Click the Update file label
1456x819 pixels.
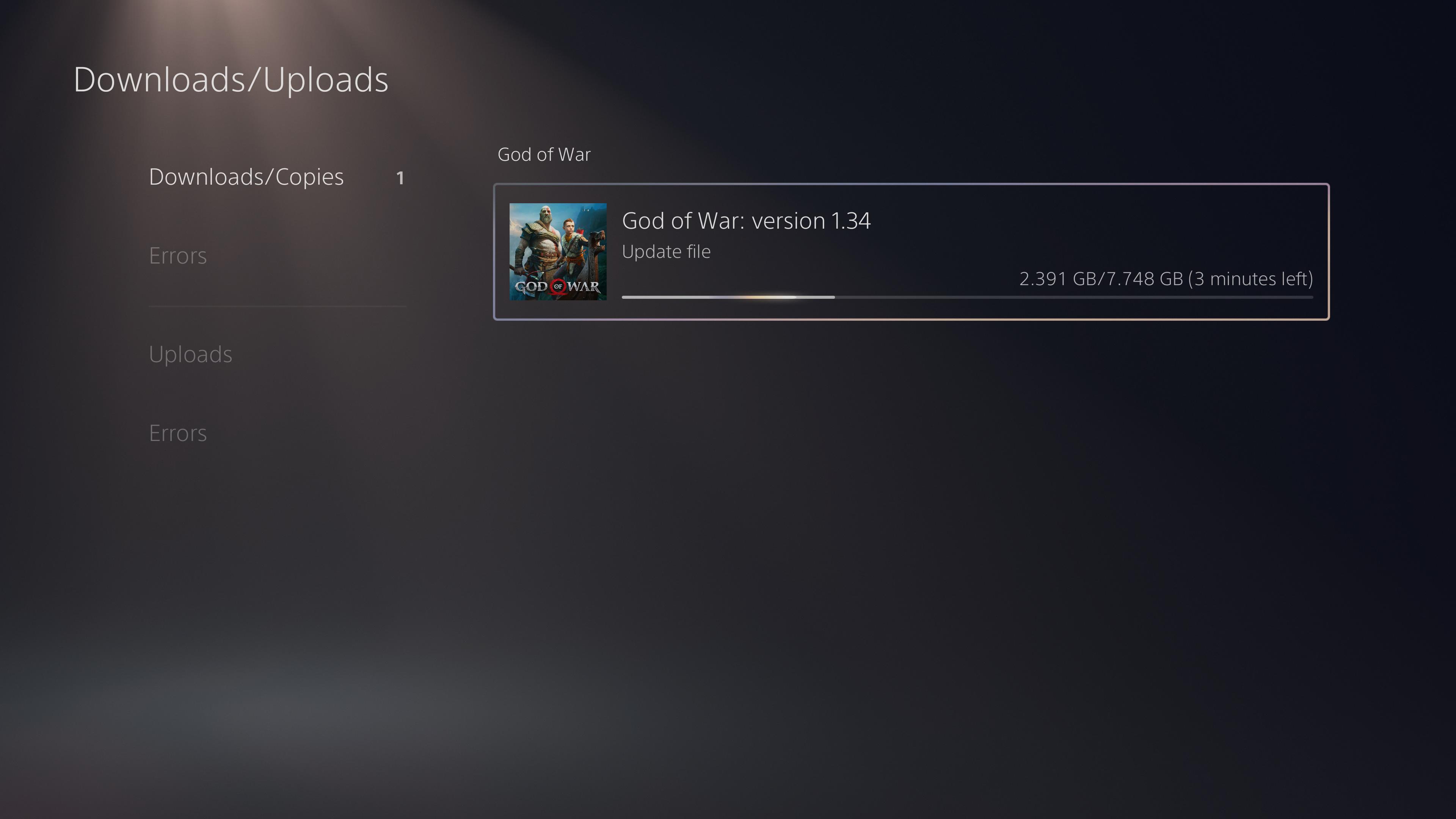coord(666,252)
